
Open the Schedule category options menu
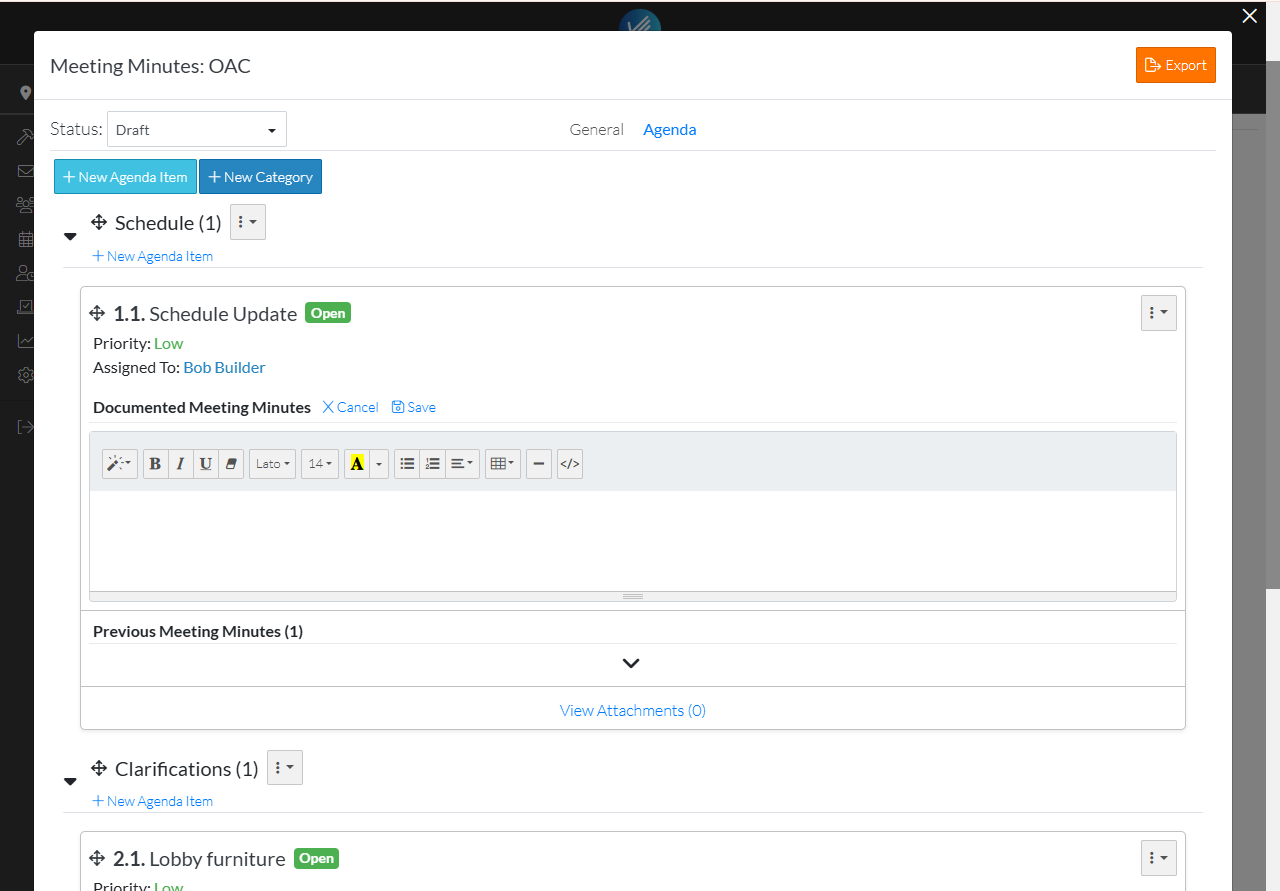point(248,222)
